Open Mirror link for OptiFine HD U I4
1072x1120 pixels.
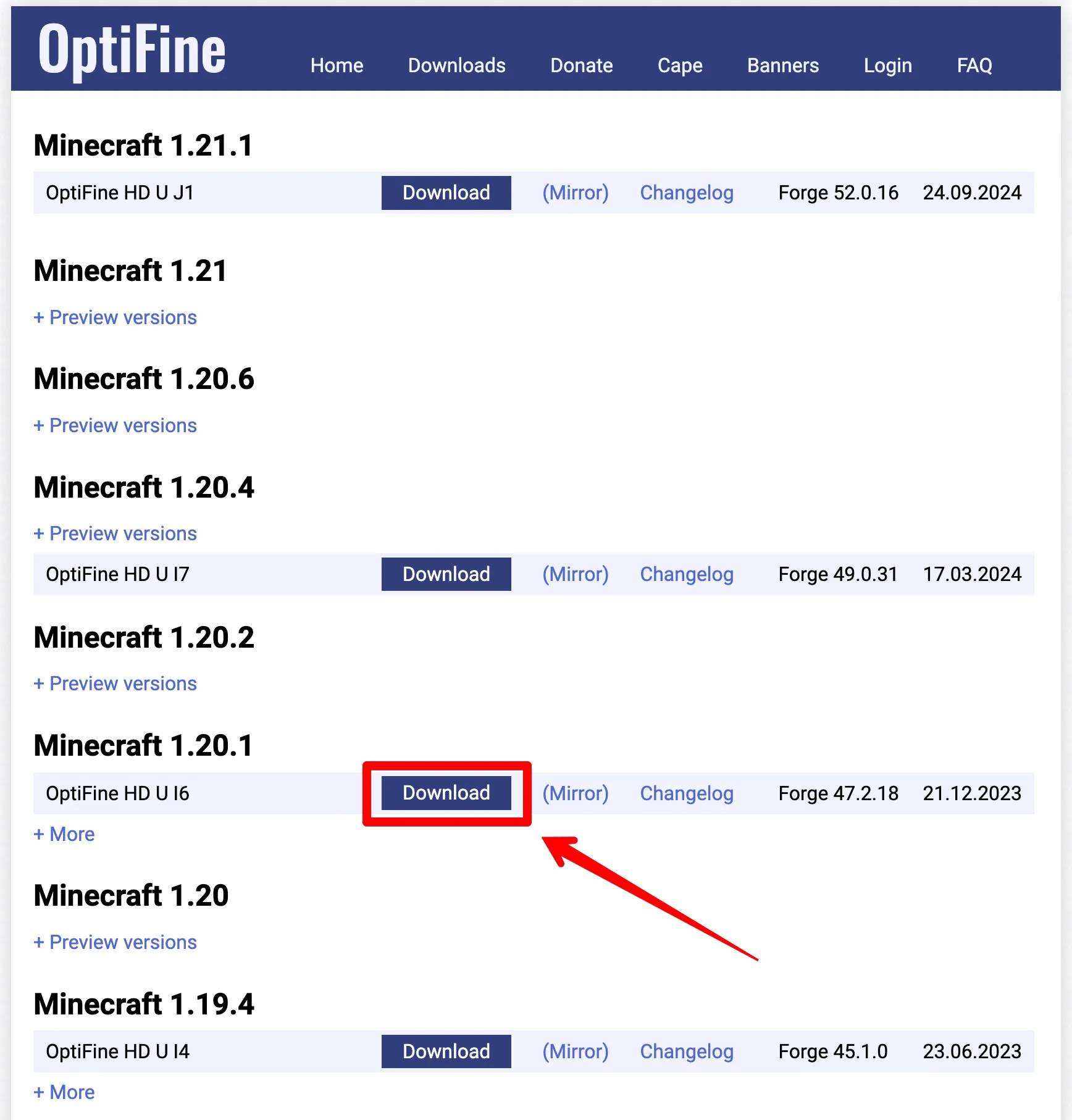tap(575, 1051)
